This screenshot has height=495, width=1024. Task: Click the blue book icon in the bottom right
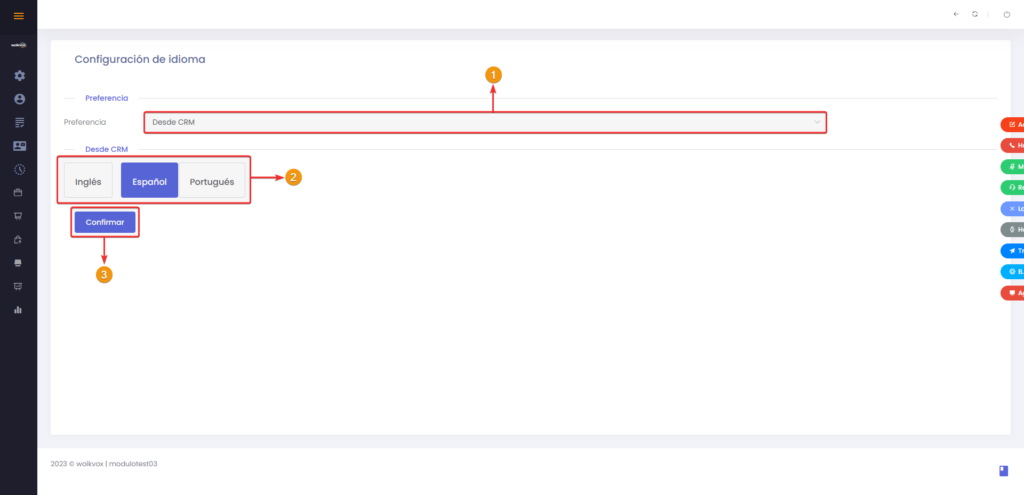pyautogui.click(x=1004, y=471)
